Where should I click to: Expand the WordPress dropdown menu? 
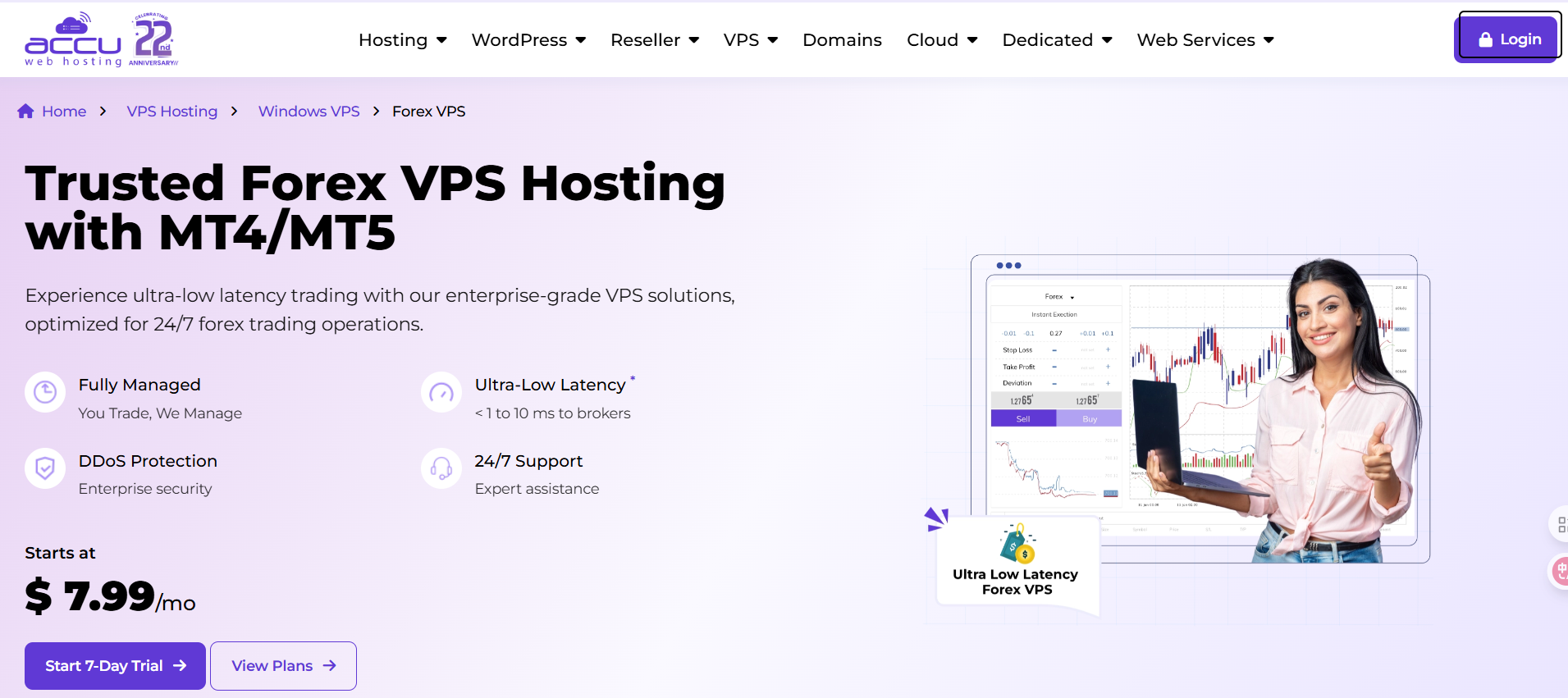pyautogui.click(x=528, y=39)
